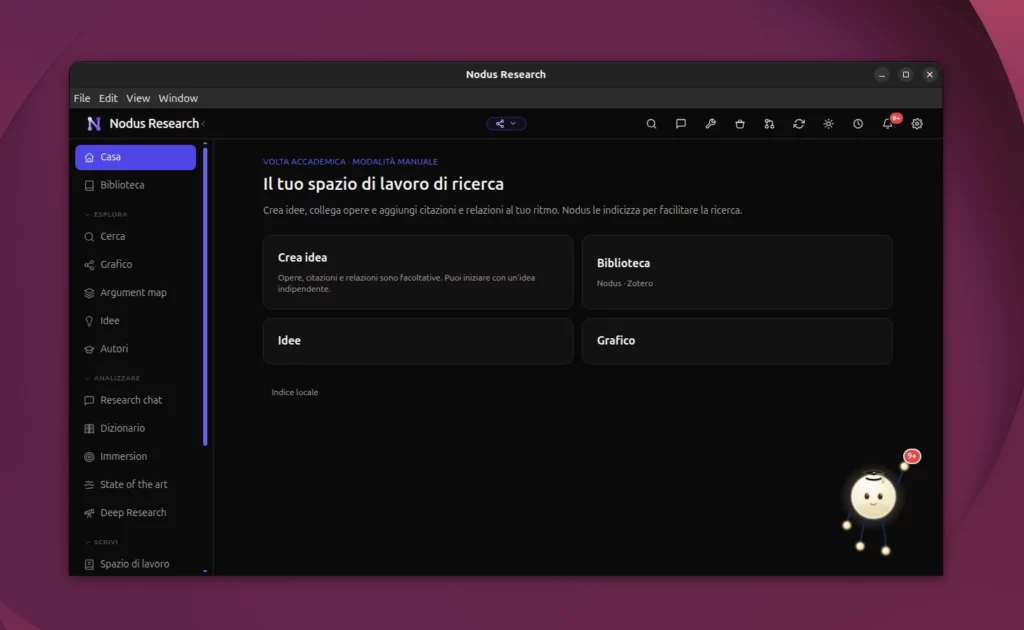Open the notifications bell icon
Image resolution: width=1024 pixels, height=630 pixels.
[x=888, y=123]
